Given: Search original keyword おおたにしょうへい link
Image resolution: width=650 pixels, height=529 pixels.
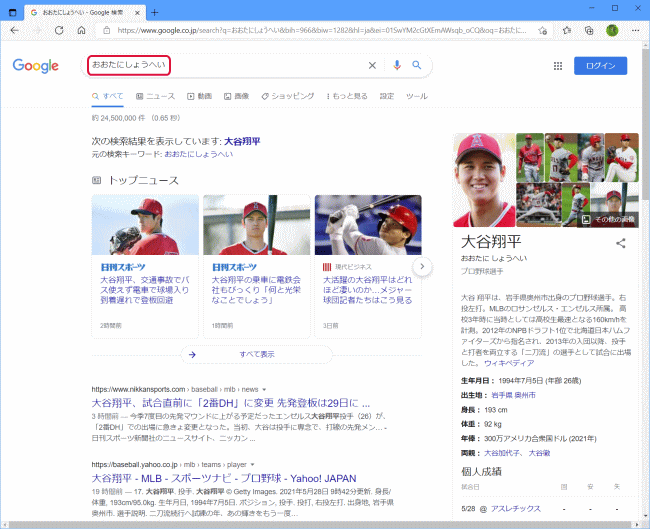Looking at the screenshot, I should click(199, 154).
